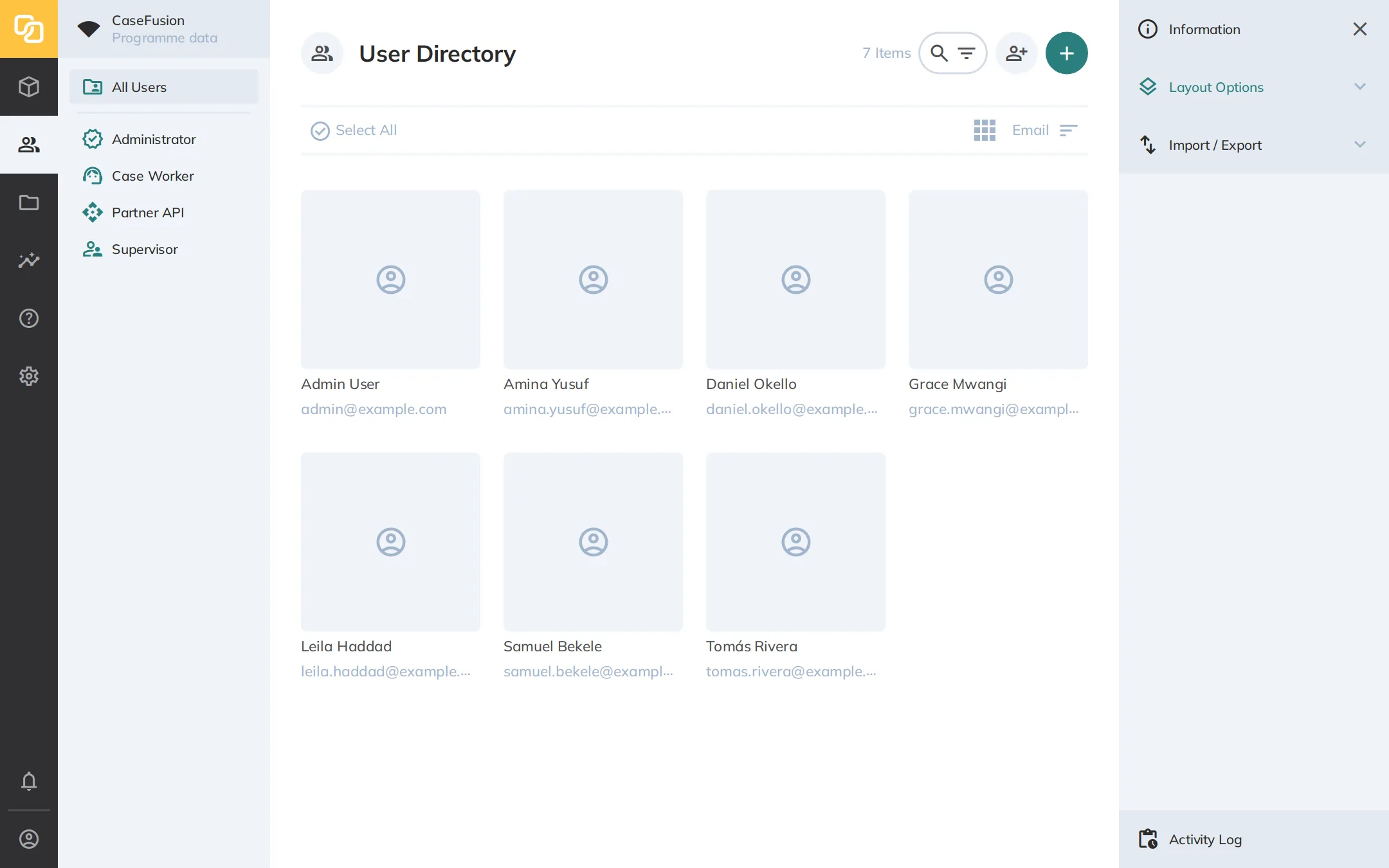Switch to grid layout view icon
The height and width of the screenshot is (868, 1389).
985,130
